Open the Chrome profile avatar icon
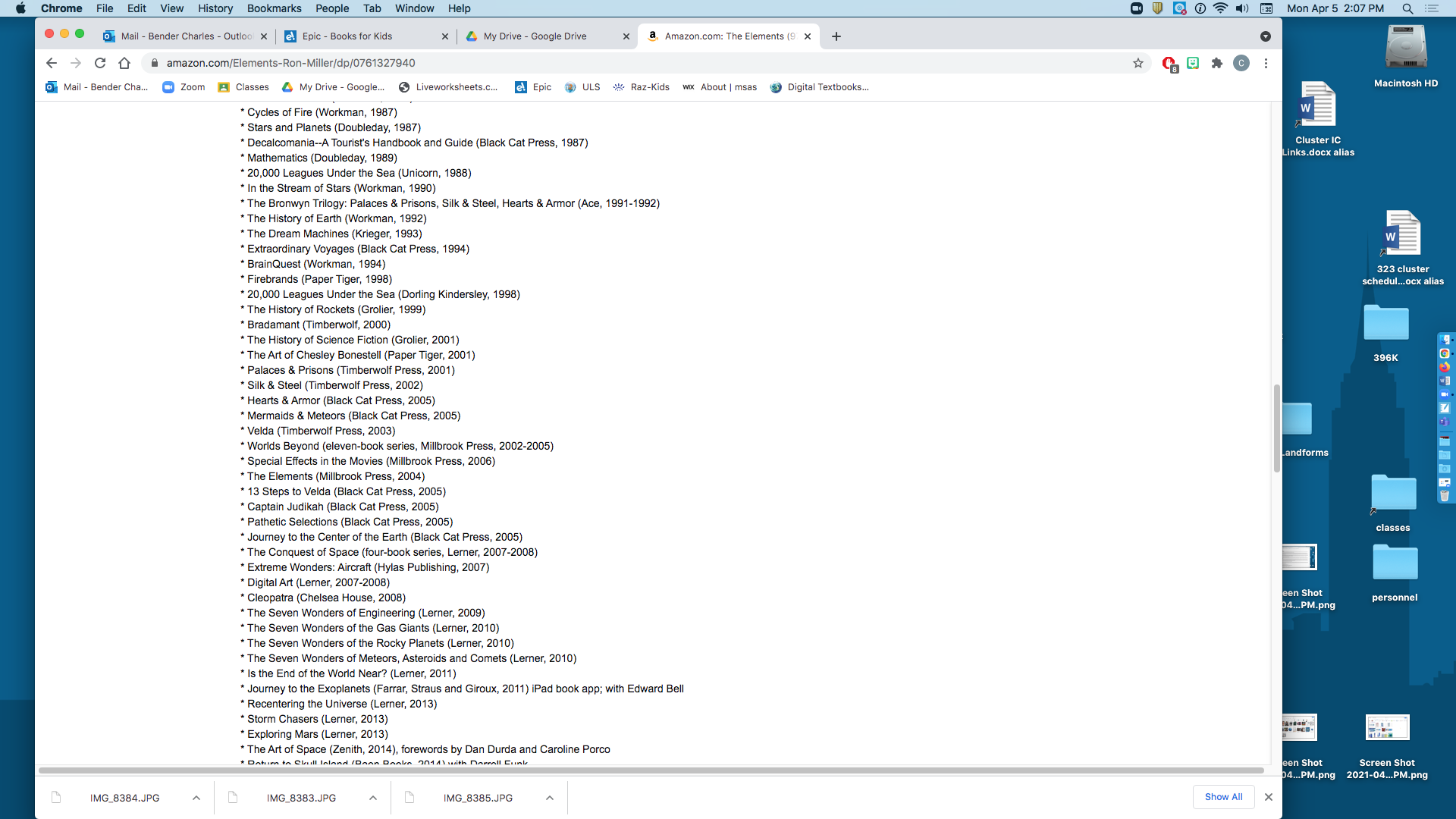 point(1241,63)
